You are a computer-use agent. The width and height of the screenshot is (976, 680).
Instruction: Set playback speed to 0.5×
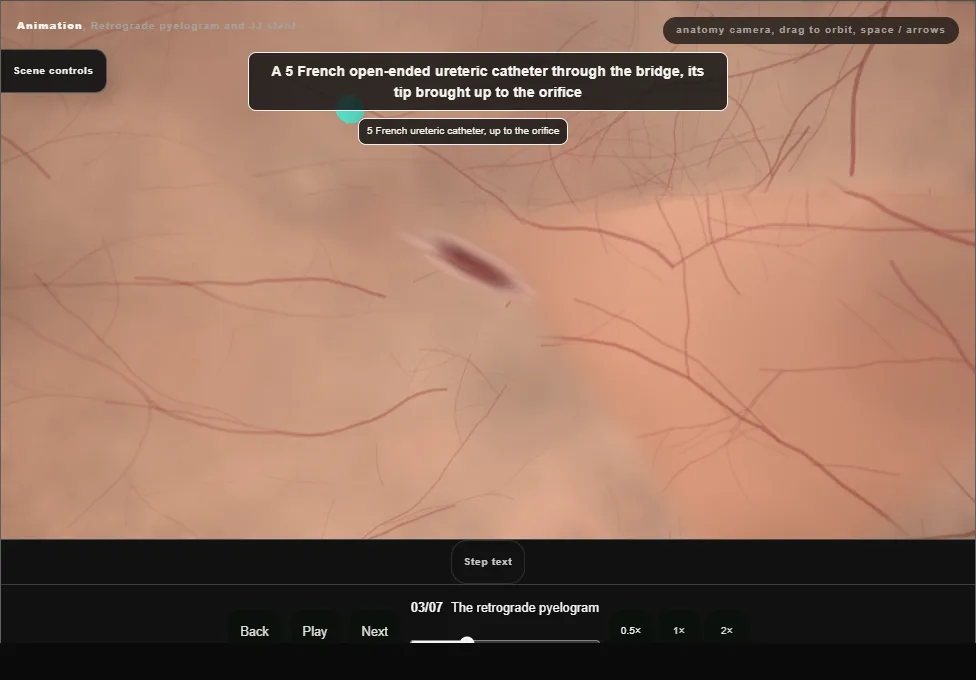pos(631,630)
